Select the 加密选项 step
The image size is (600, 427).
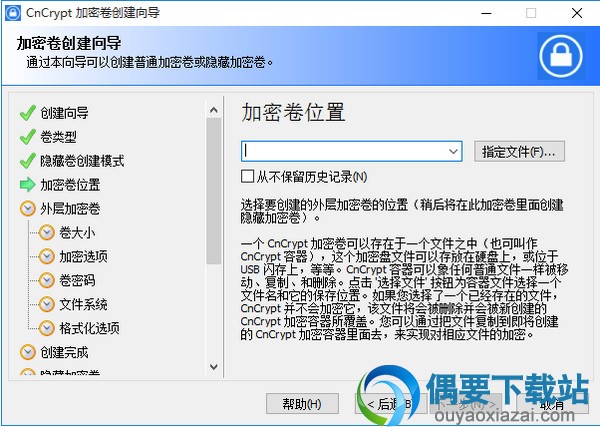coord(83,257)
